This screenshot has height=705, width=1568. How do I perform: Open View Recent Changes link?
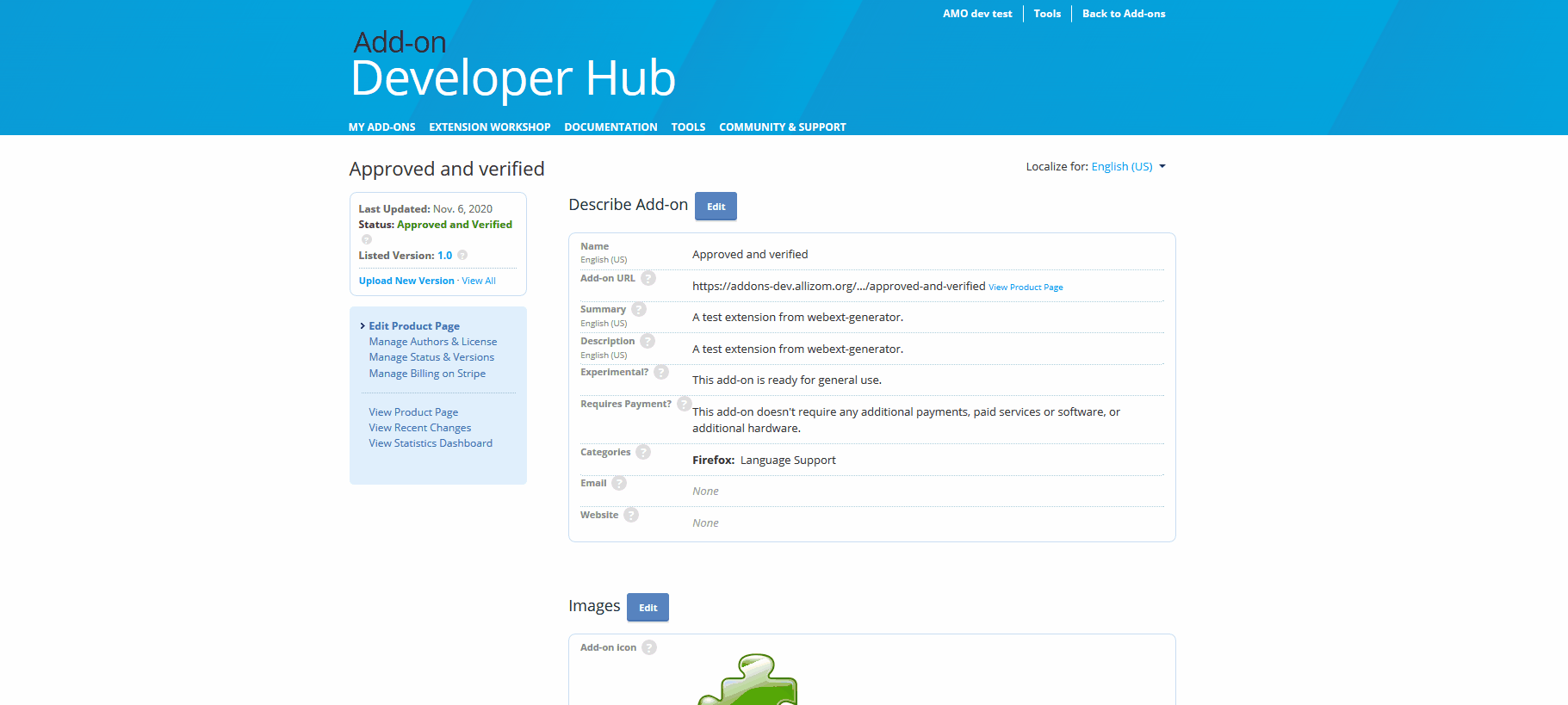coord(420,428)
